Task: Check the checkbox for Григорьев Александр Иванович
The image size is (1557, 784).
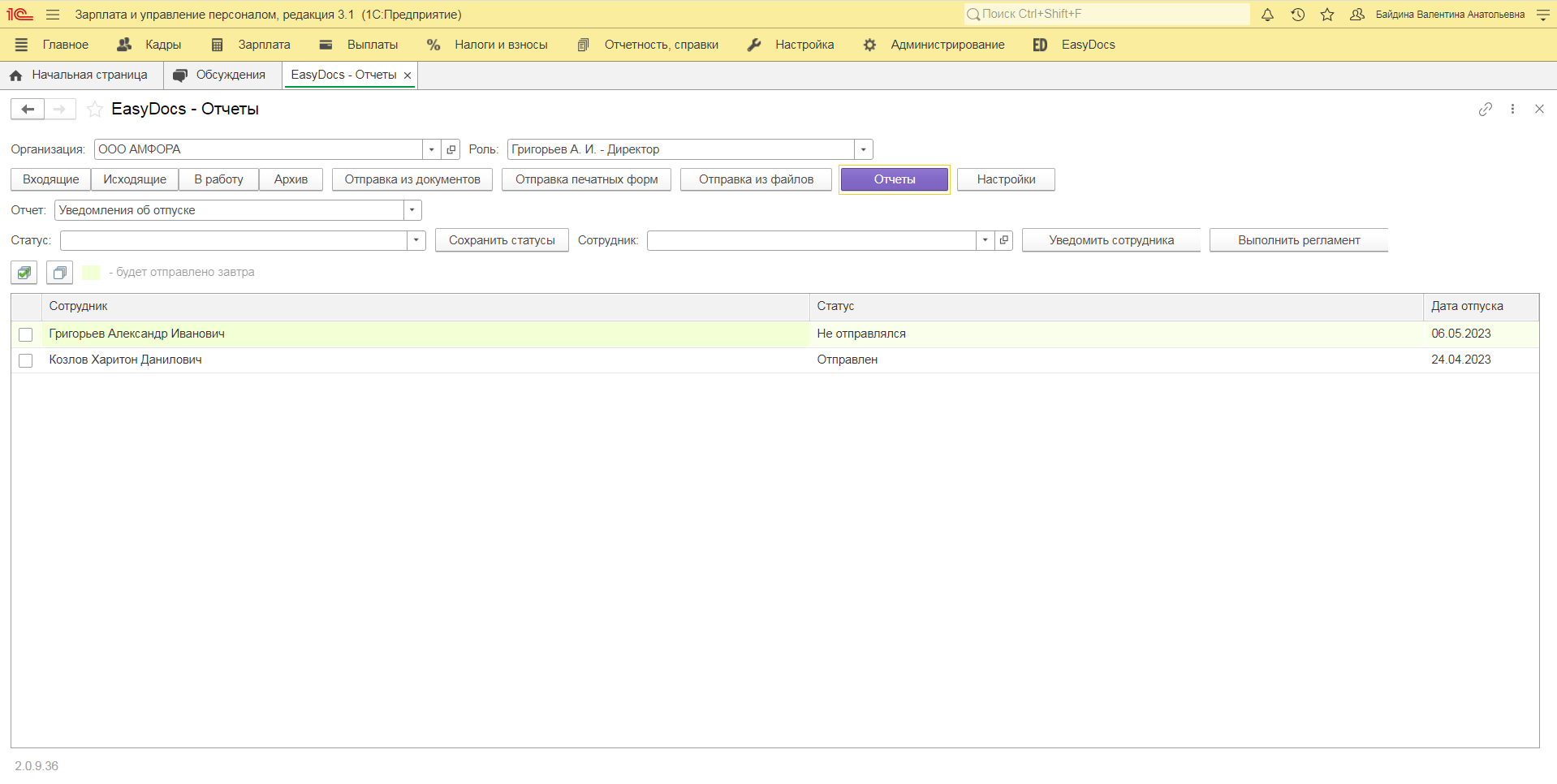Action: 25,334
